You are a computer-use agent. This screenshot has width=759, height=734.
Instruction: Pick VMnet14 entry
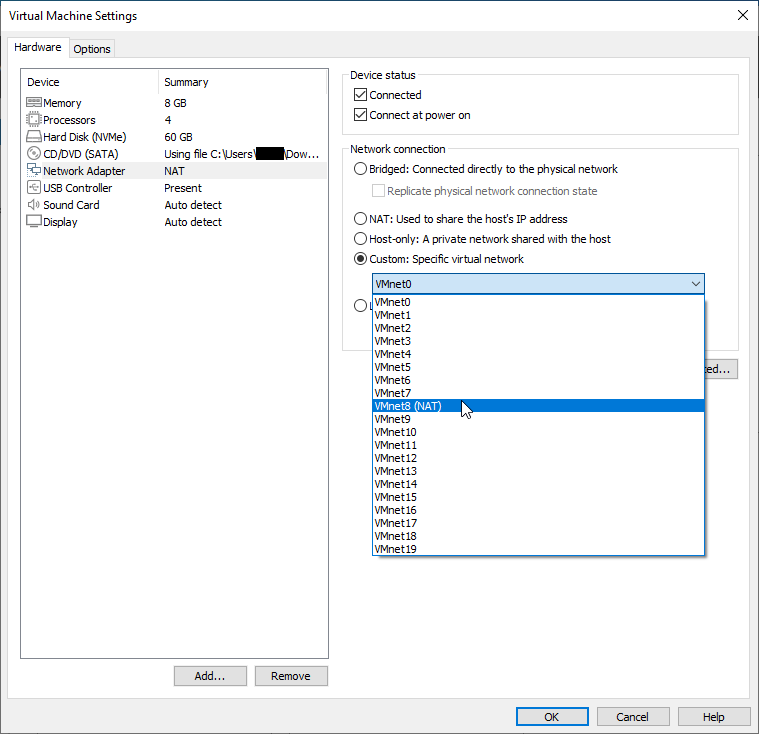tap(538, 484)
